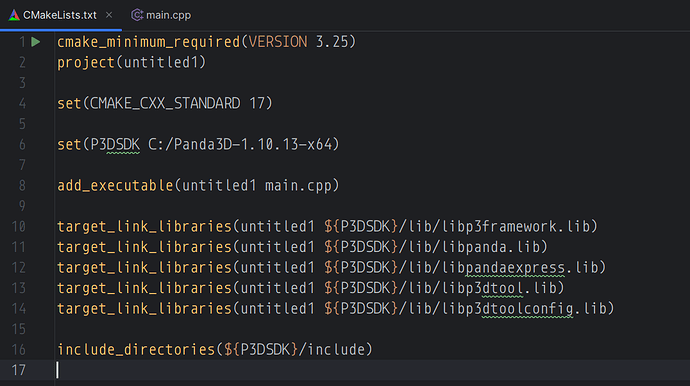Click the add_executable command
The image size is (690, 386).
[115, 185]
